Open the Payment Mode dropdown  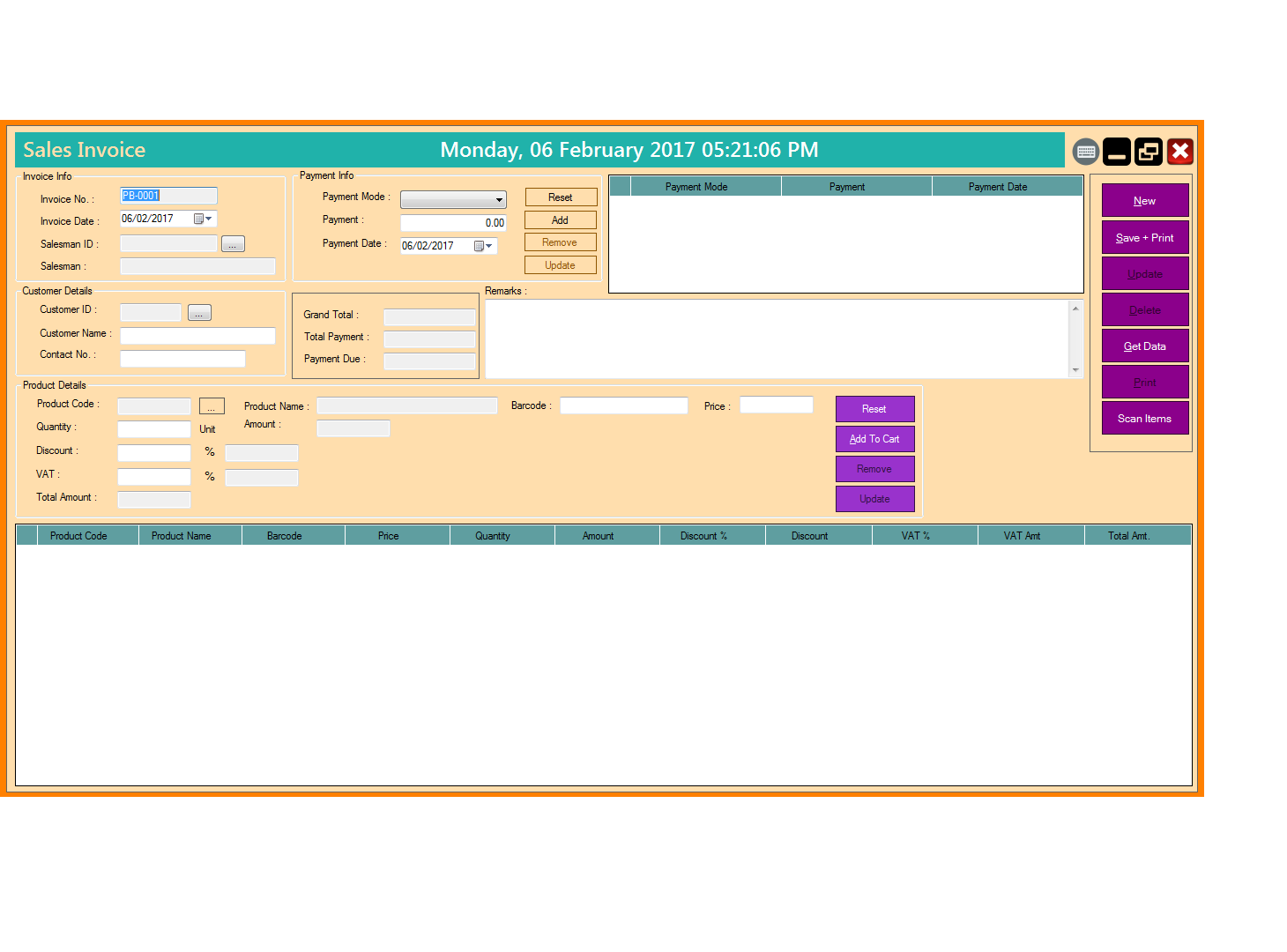tap(498, 199)
